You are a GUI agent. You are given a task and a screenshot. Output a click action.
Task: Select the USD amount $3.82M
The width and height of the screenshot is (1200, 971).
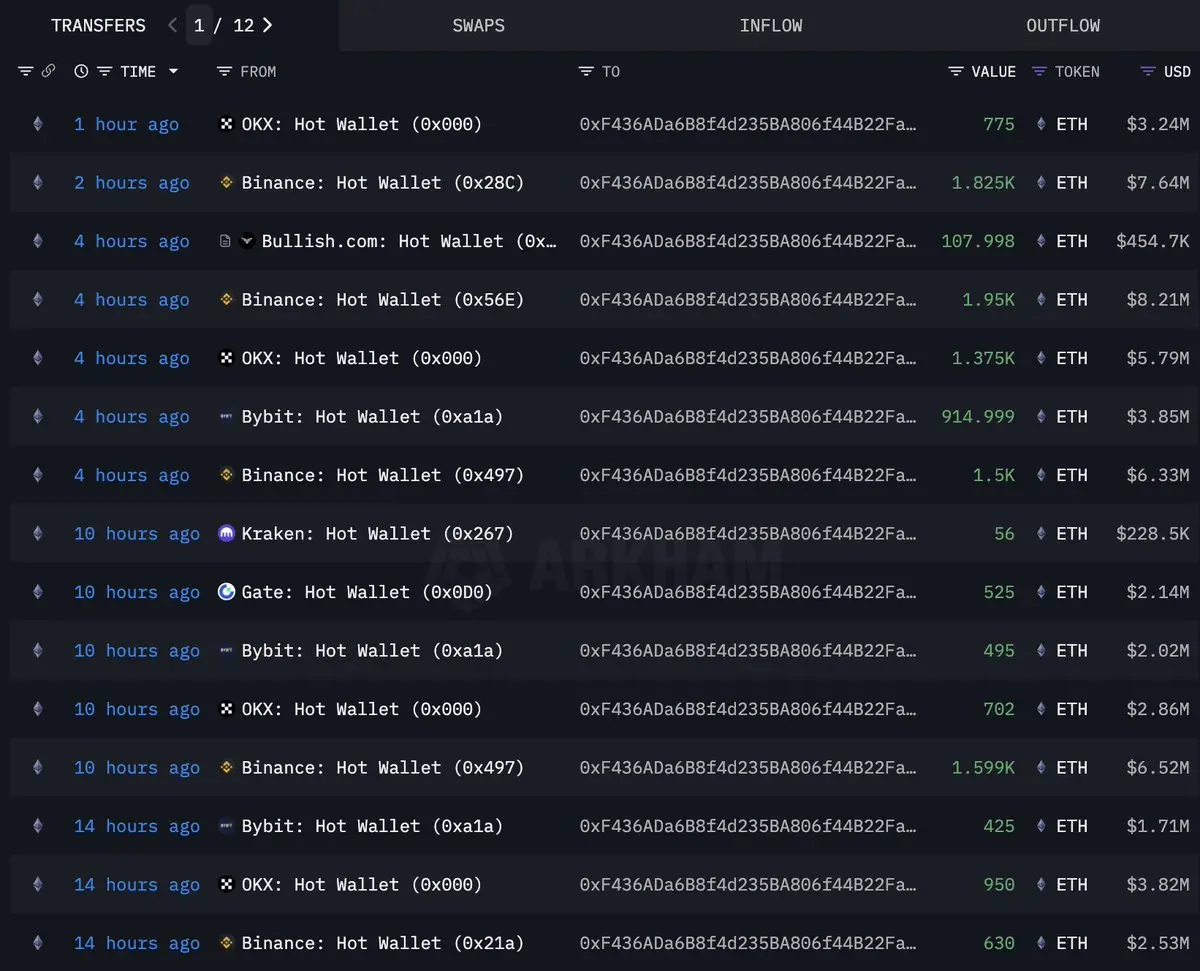click(x=1158, y=884)
